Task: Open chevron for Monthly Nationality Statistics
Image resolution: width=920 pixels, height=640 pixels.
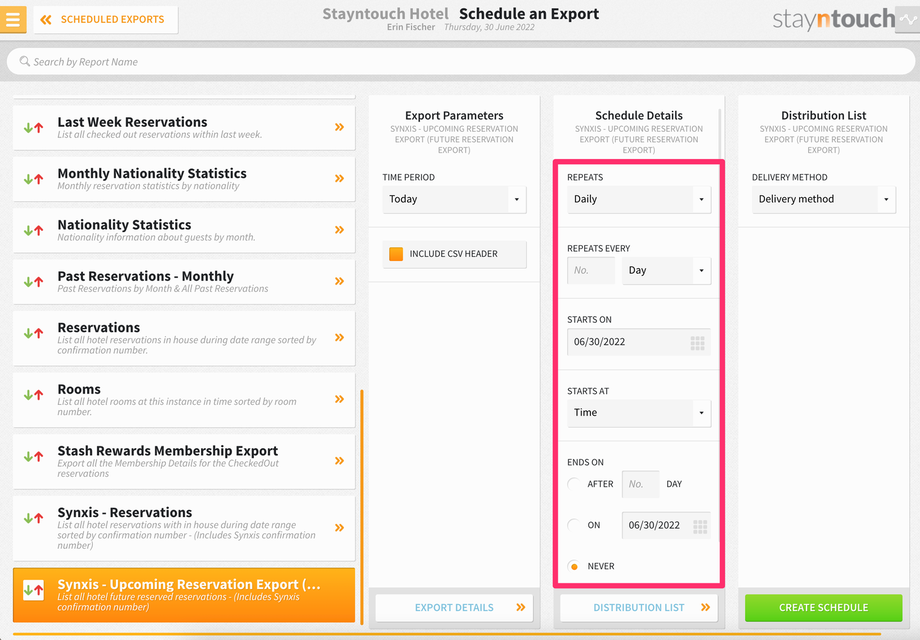Action: pos(339,178)
